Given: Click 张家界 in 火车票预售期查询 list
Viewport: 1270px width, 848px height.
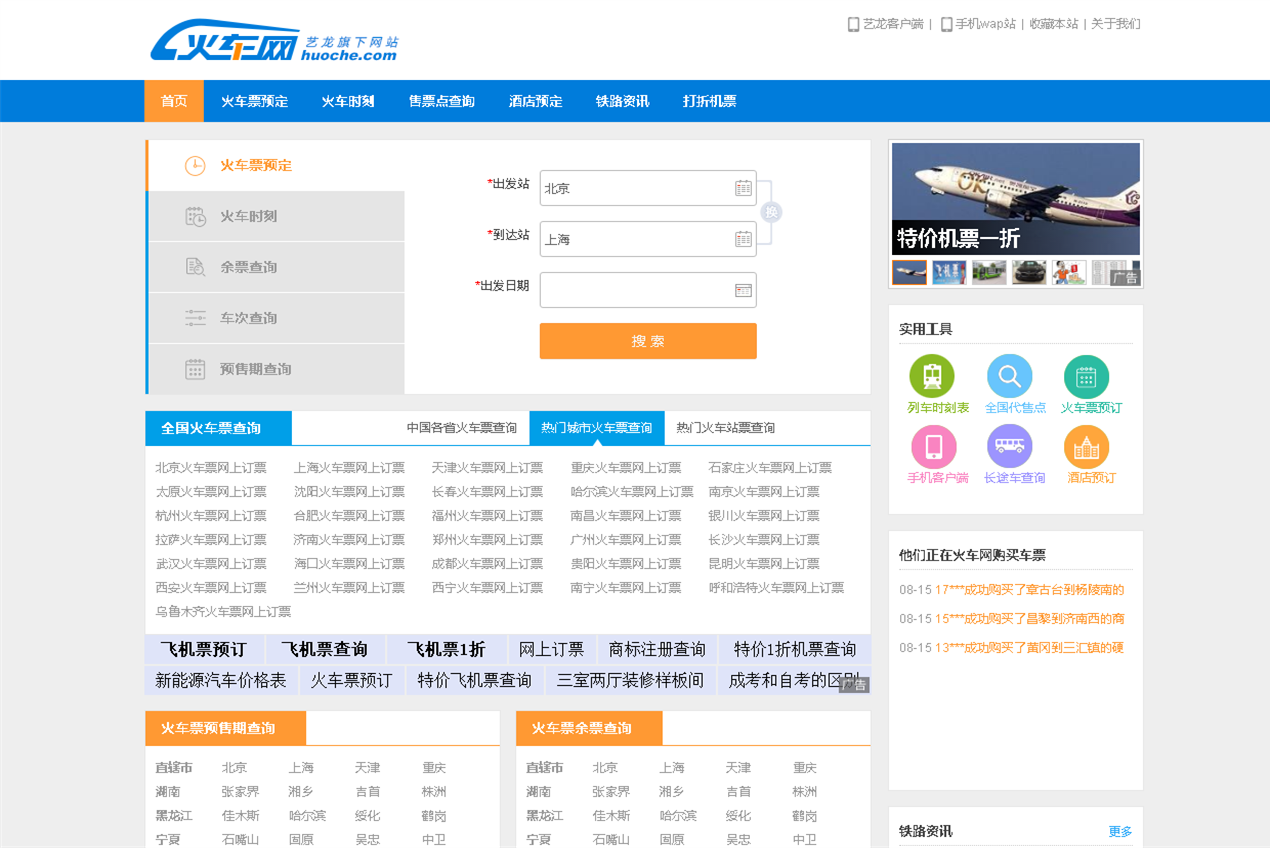Looking at the screenshot, I should tap(240, 792).
